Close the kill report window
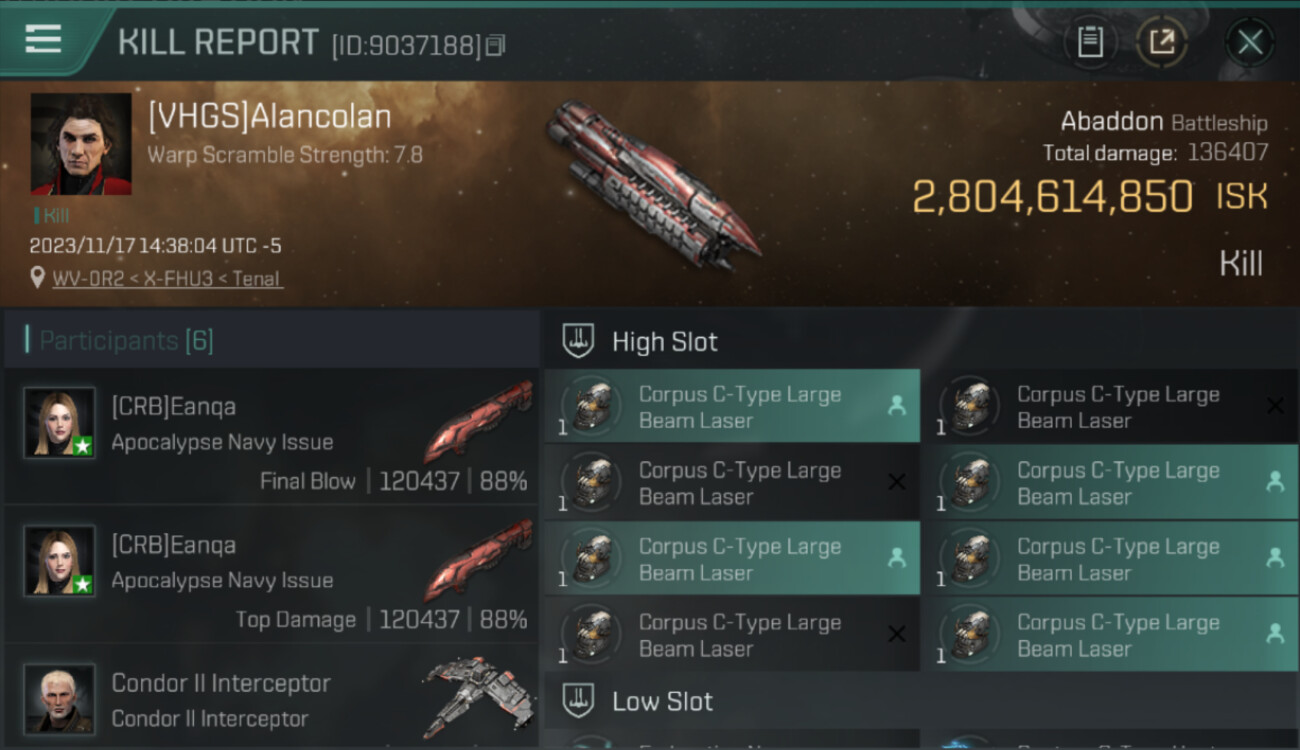 point(1250,42)
